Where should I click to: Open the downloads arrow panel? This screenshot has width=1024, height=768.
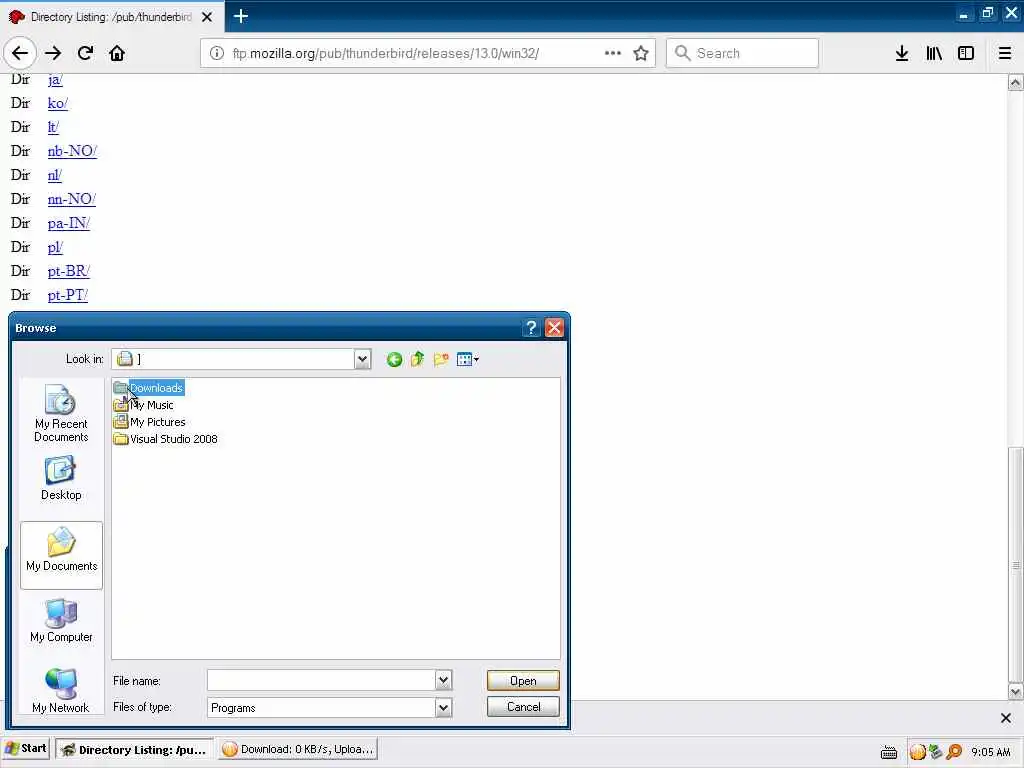(902, 53)
